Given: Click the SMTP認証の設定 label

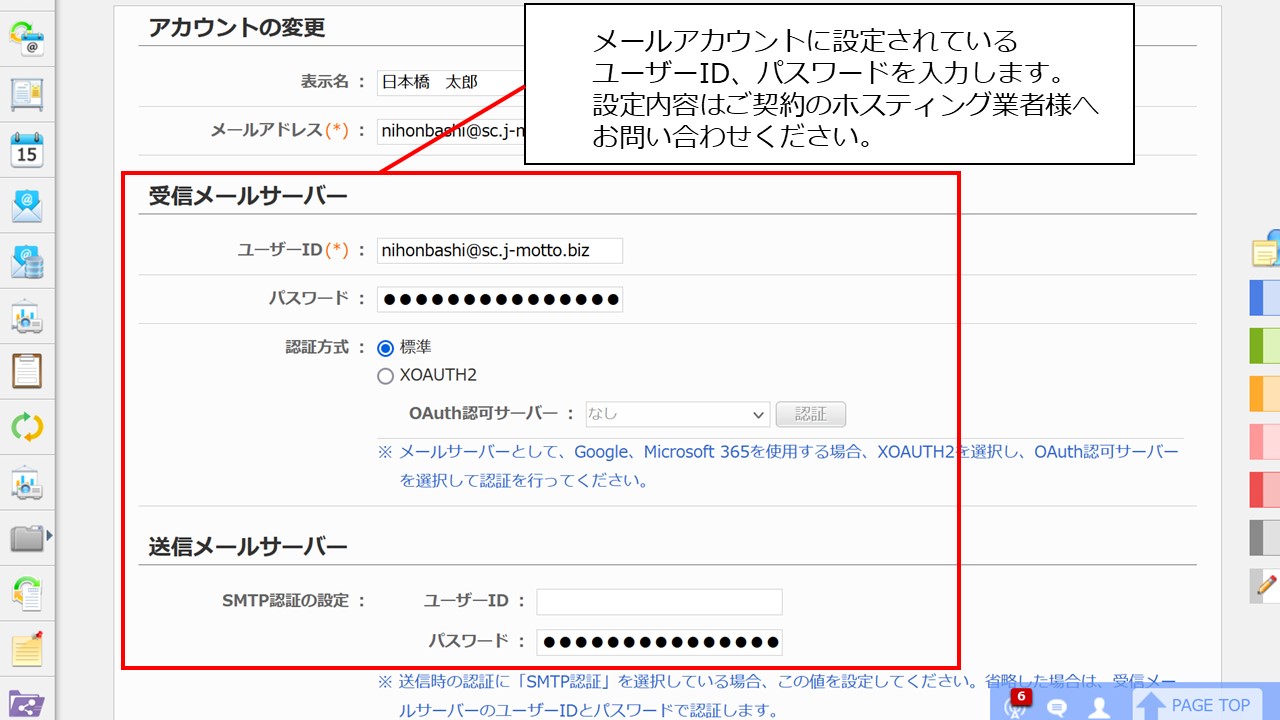Looking at the screenshot, I should pyautogui.click(x=285, y=601).
